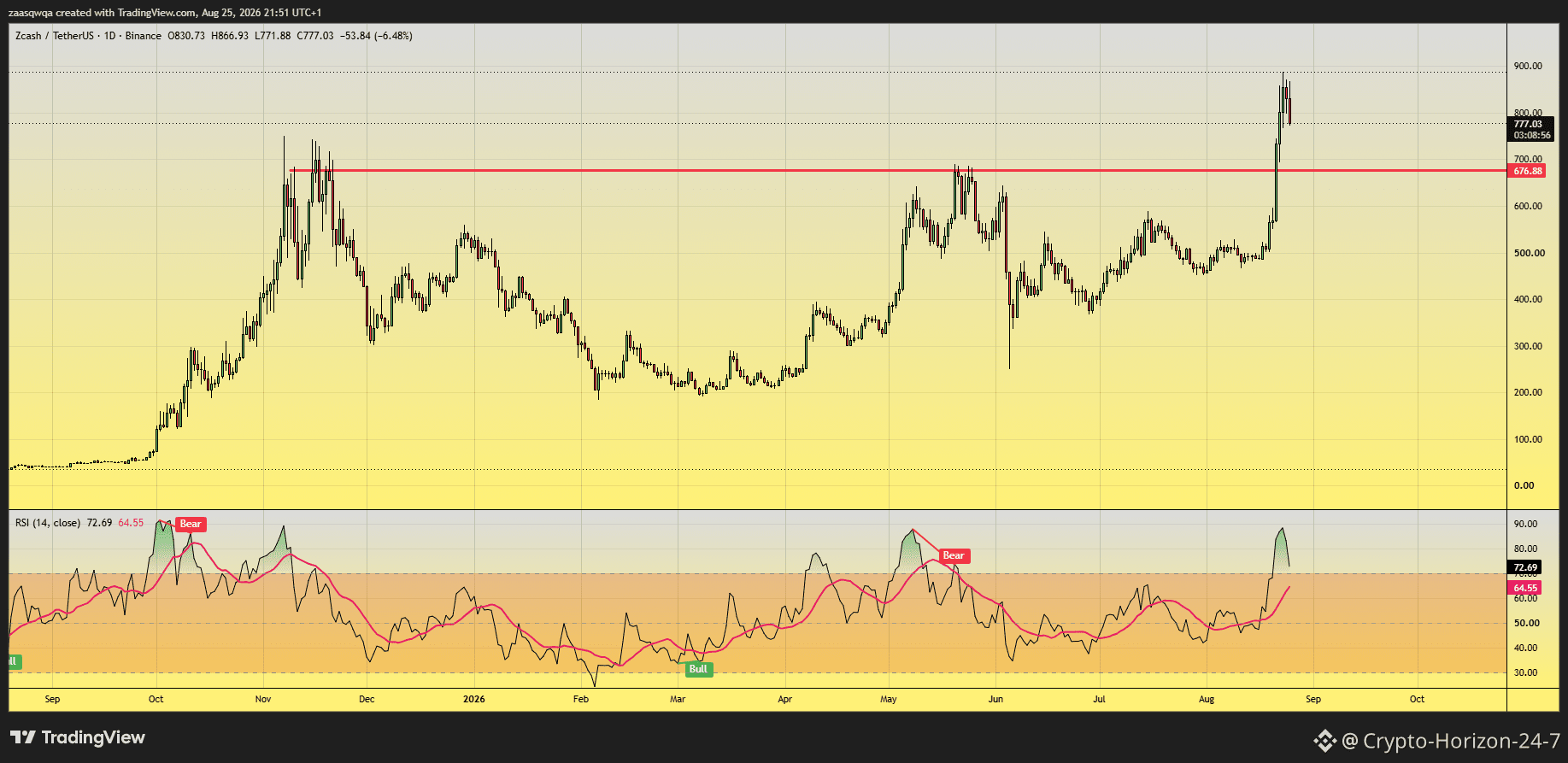This screenshot has height=763, width=1568.
Task: Click the Mar label on the time axis
Action: (x=678, y=699)
